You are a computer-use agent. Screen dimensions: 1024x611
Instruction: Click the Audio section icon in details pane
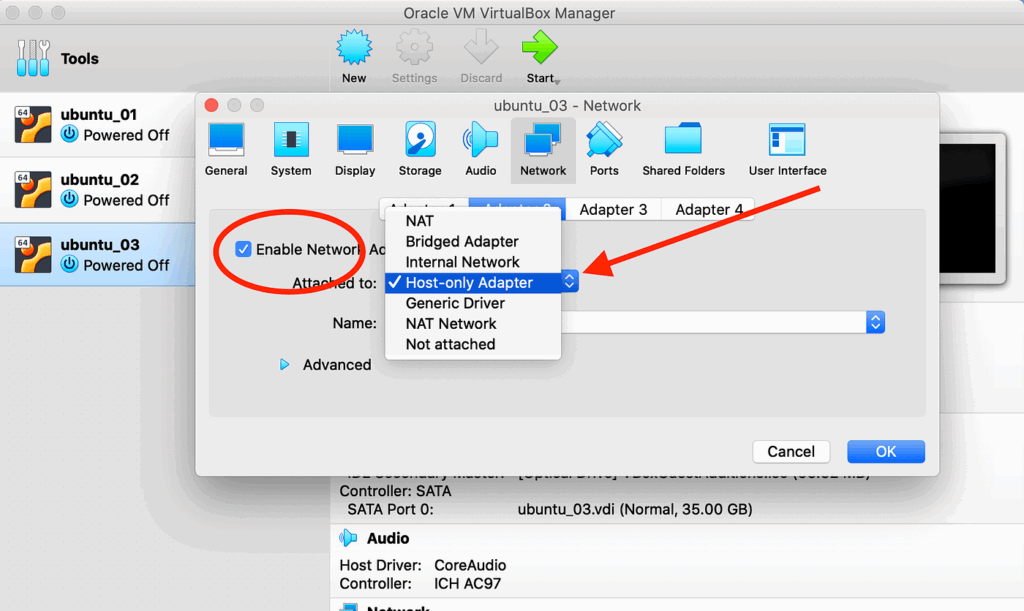pos(348,538)
